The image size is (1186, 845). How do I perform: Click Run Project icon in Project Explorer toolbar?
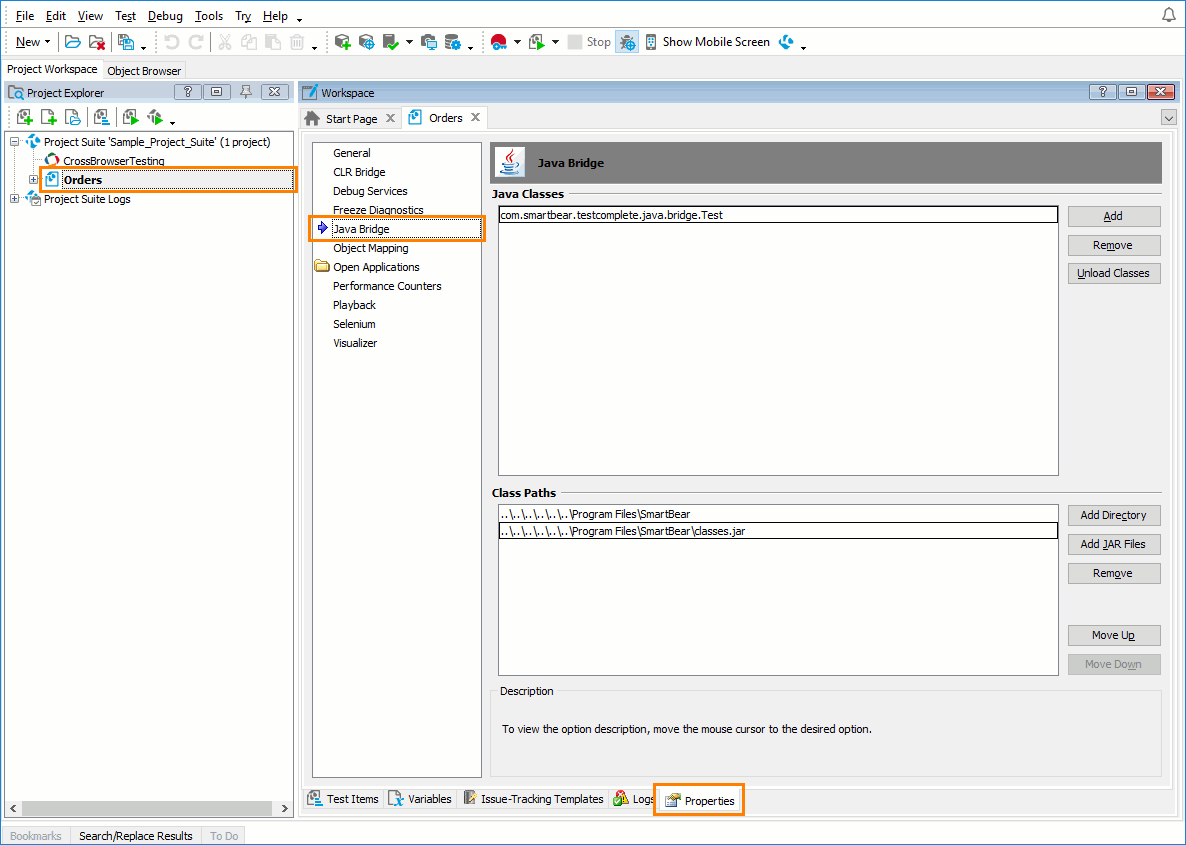pos(131,117)
